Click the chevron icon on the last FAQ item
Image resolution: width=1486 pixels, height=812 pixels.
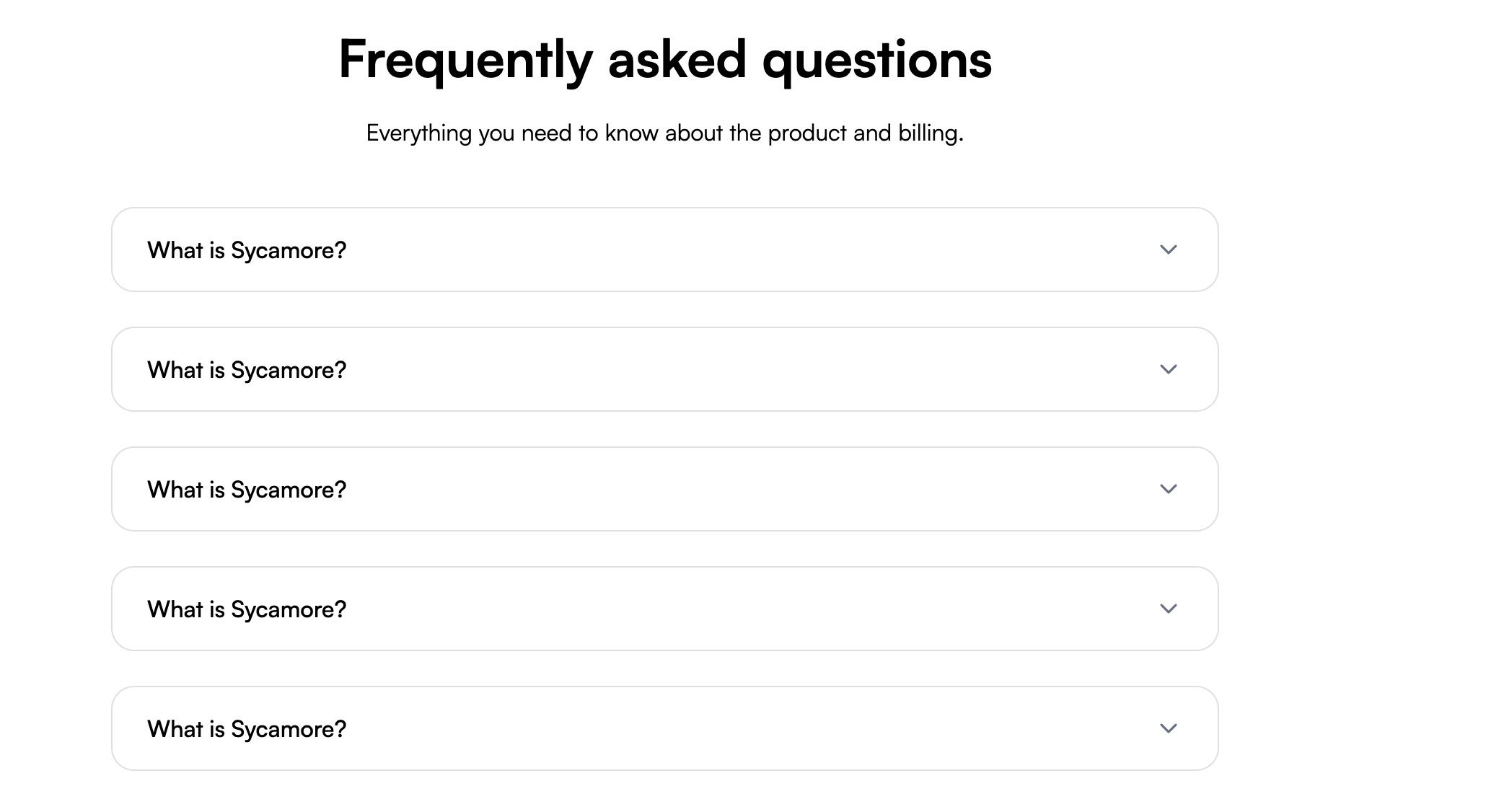click(1168, 728)
